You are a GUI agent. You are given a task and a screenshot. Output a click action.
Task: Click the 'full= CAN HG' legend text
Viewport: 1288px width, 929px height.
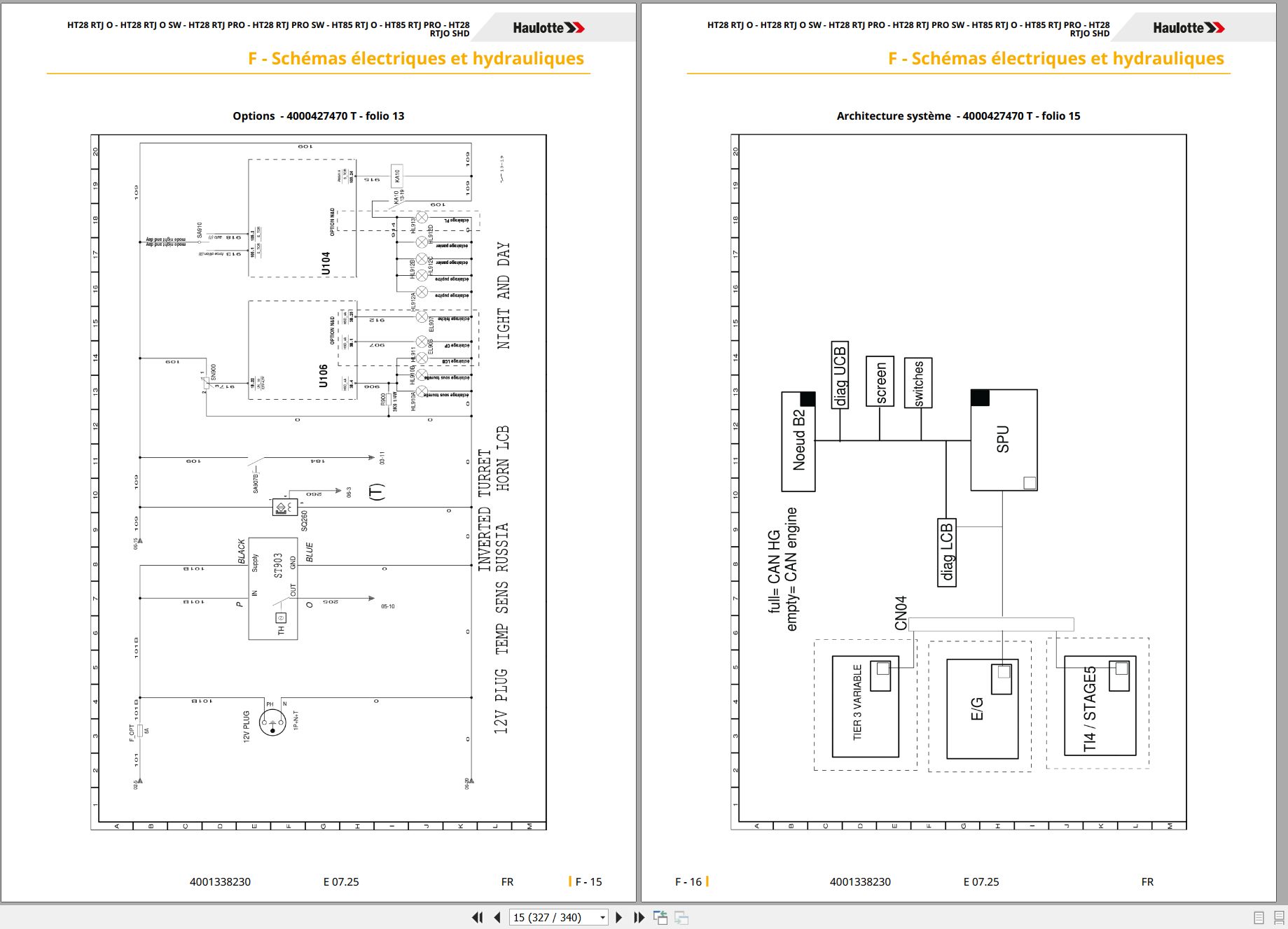tap(774, 571)
